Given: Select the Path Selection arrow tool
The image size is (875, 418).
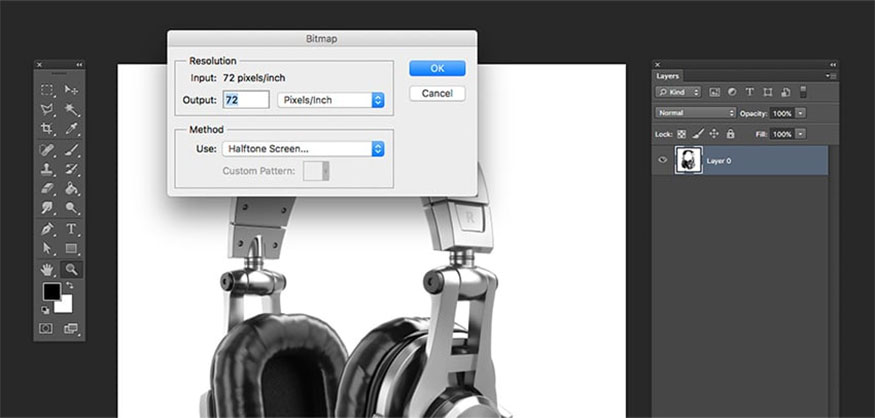Looking at the screenshot, I should [x=47, y=248].
